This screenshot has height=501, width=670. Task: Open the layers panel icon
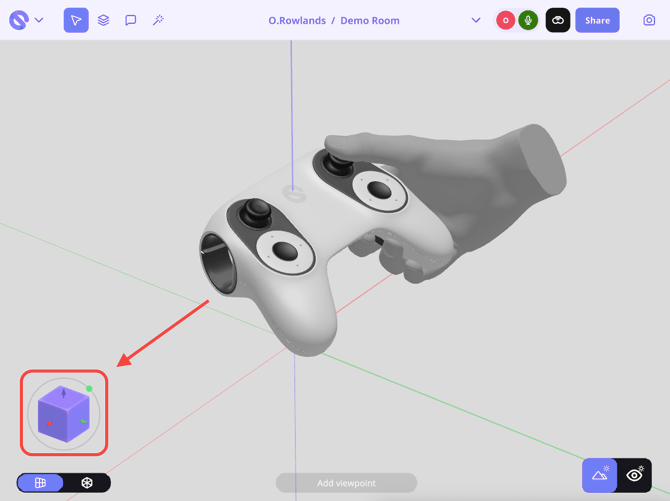point(103,20)
